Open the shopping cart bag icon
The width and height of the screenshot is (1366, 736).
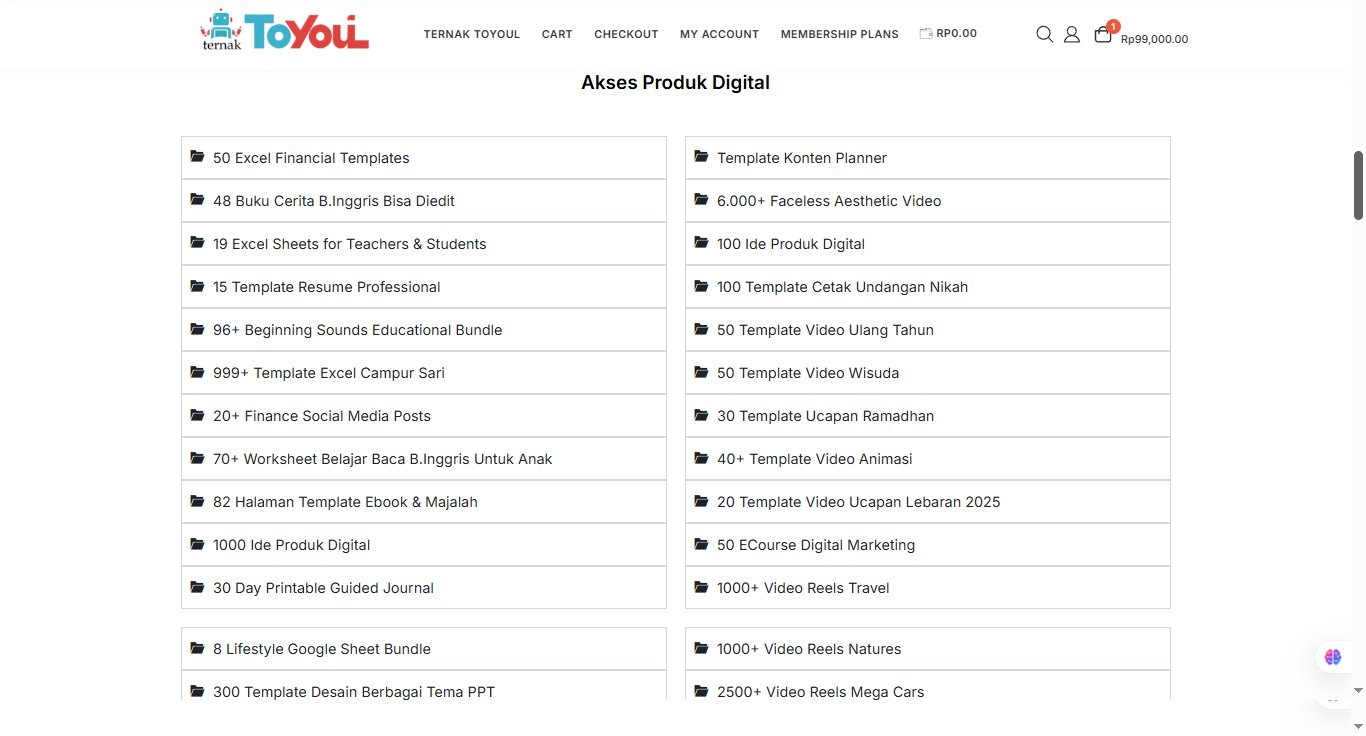click(x=1103, y=34)
